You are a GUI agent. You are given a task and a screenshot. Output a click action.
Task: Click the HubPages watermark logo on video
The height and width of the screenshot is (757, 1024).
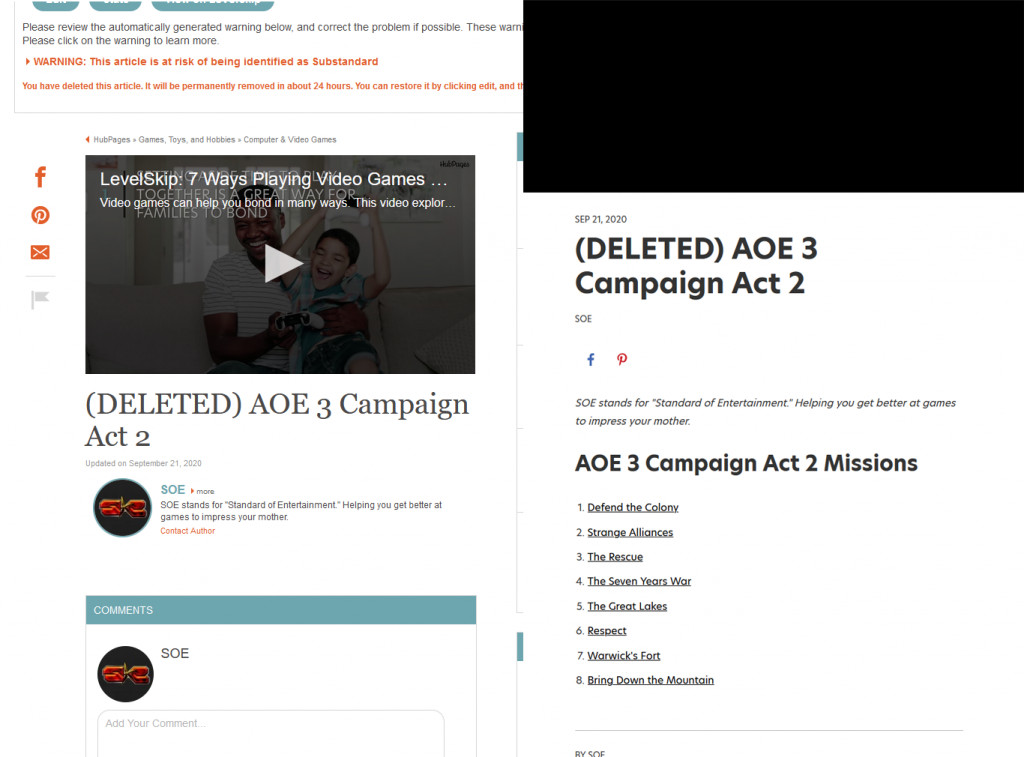pyautogui.click(x=455, y=164)
